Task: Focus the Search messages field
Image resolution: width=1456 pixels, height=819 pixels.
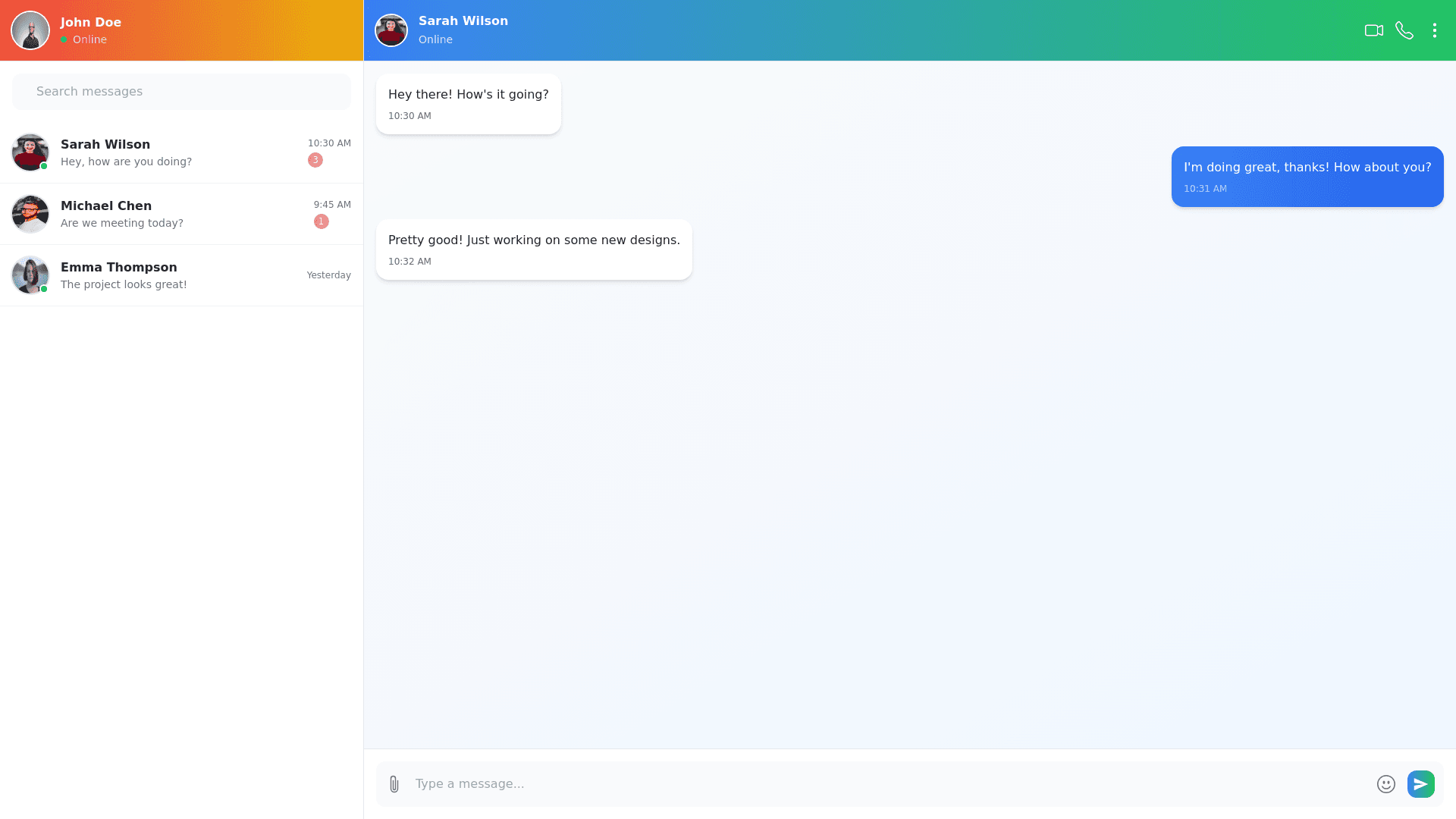Action: point(182,92)
